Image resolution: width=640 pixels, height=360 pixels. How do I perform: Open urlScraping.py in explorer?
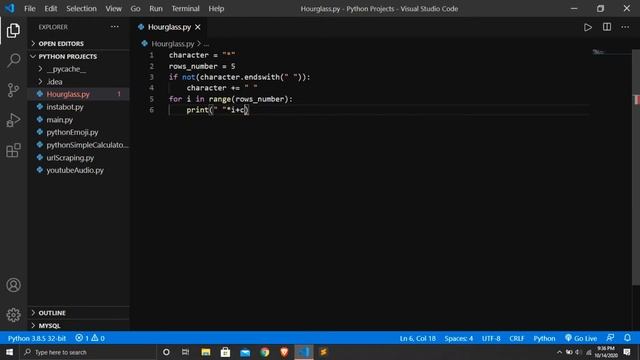[79, 158]
